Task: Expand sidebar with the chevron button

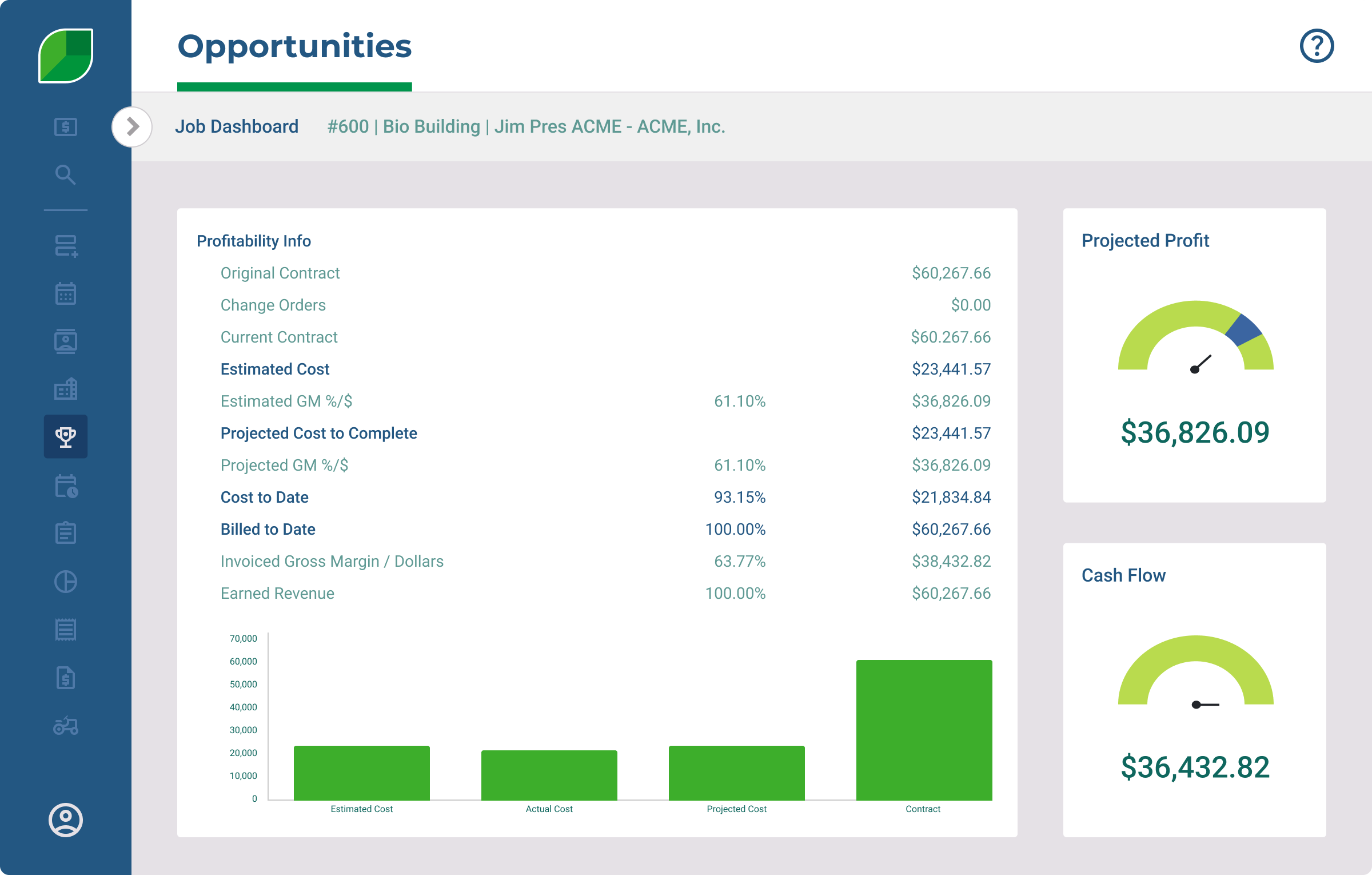Action: point(132,126)
